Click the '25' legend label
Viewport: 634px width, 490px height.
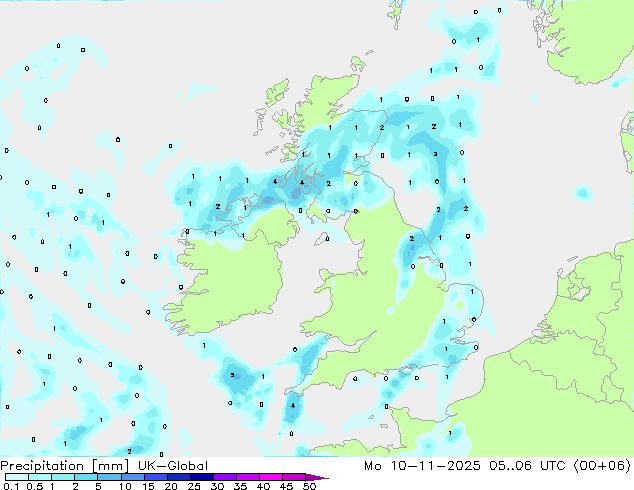194,486
